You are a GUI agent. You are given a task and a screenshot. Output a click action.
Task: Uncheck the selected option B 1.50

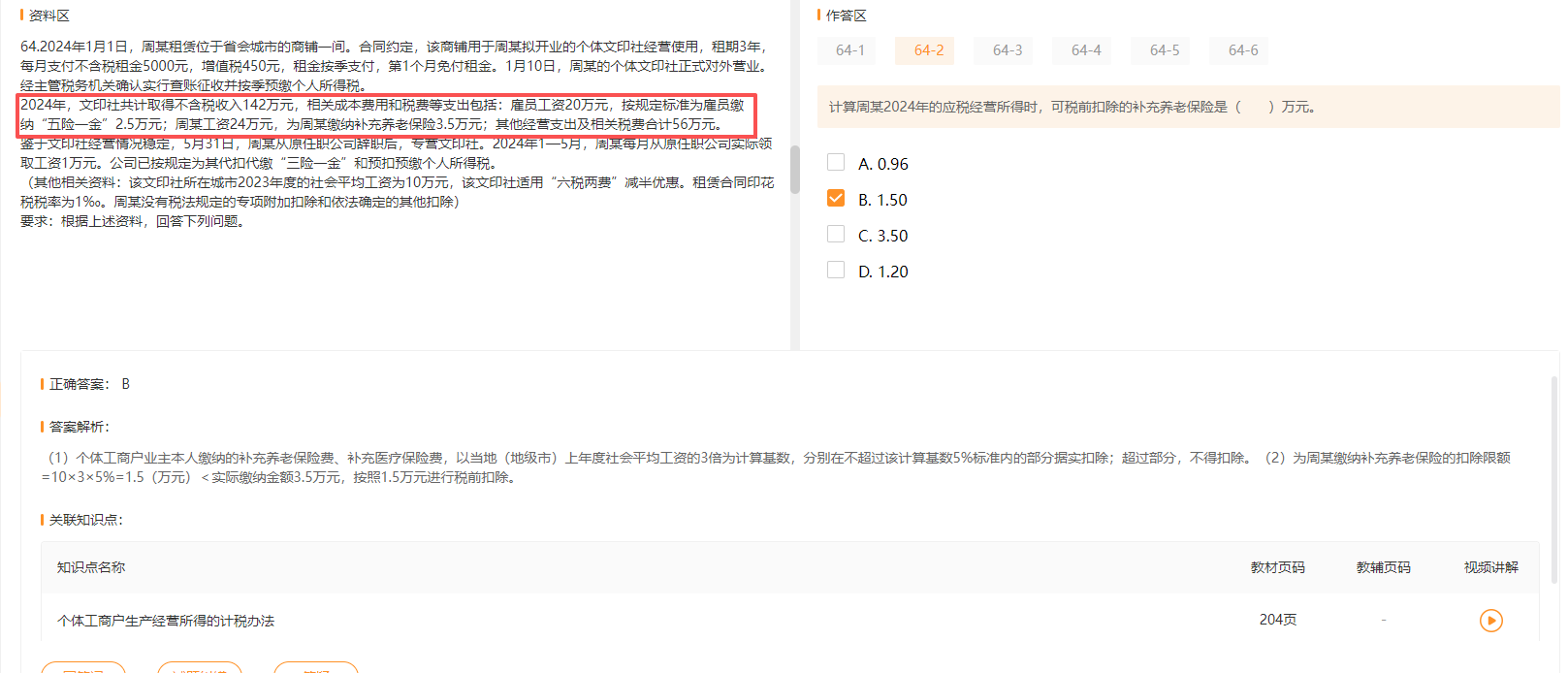836,199
